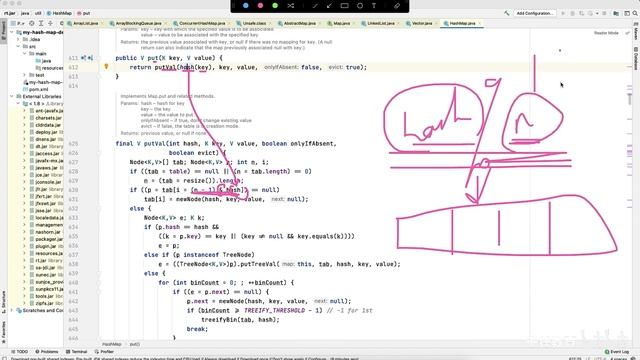Open the Event Log
This screenshot has height=360, width=640.
click(616, 351)
